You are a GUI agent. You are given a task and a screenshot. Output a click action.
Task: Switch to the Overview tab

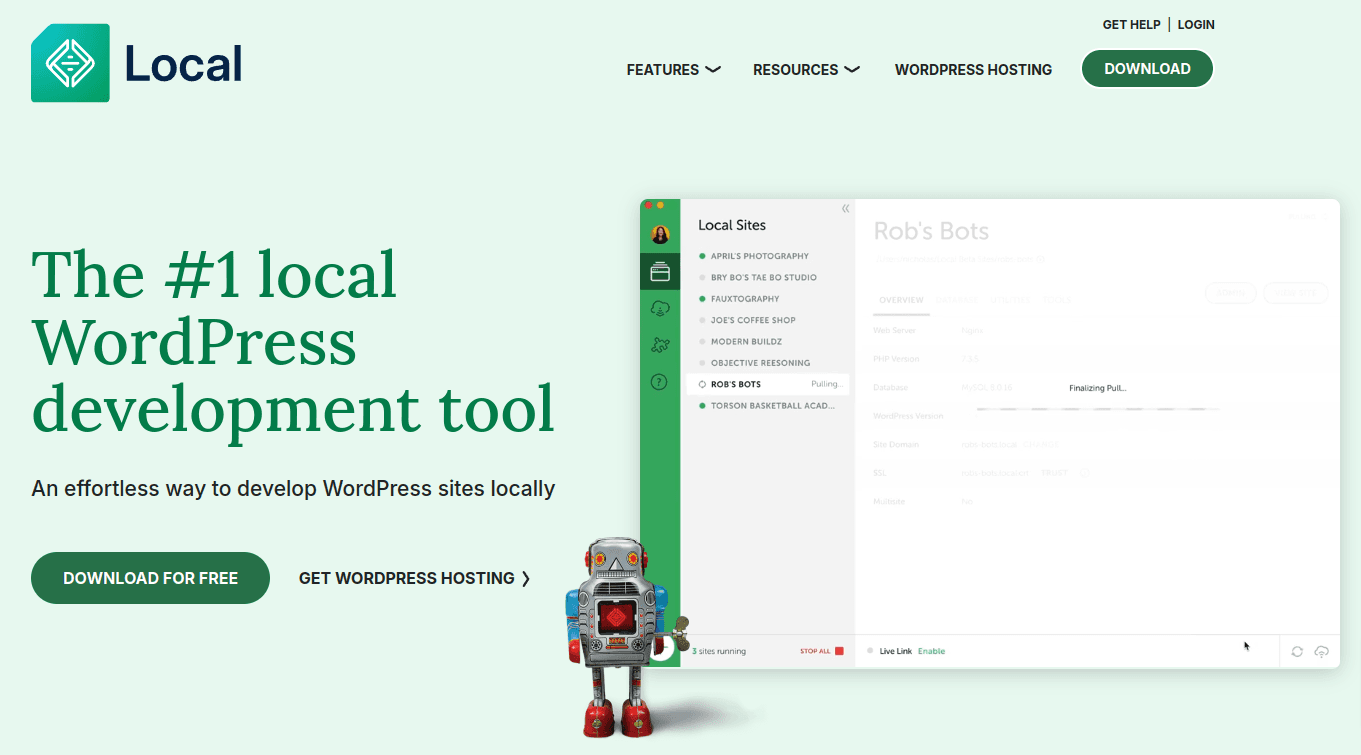[x=901, y=300]
